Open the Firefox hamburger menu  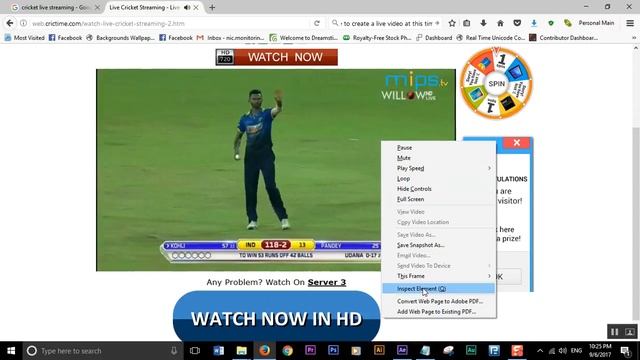click(630, 23)
